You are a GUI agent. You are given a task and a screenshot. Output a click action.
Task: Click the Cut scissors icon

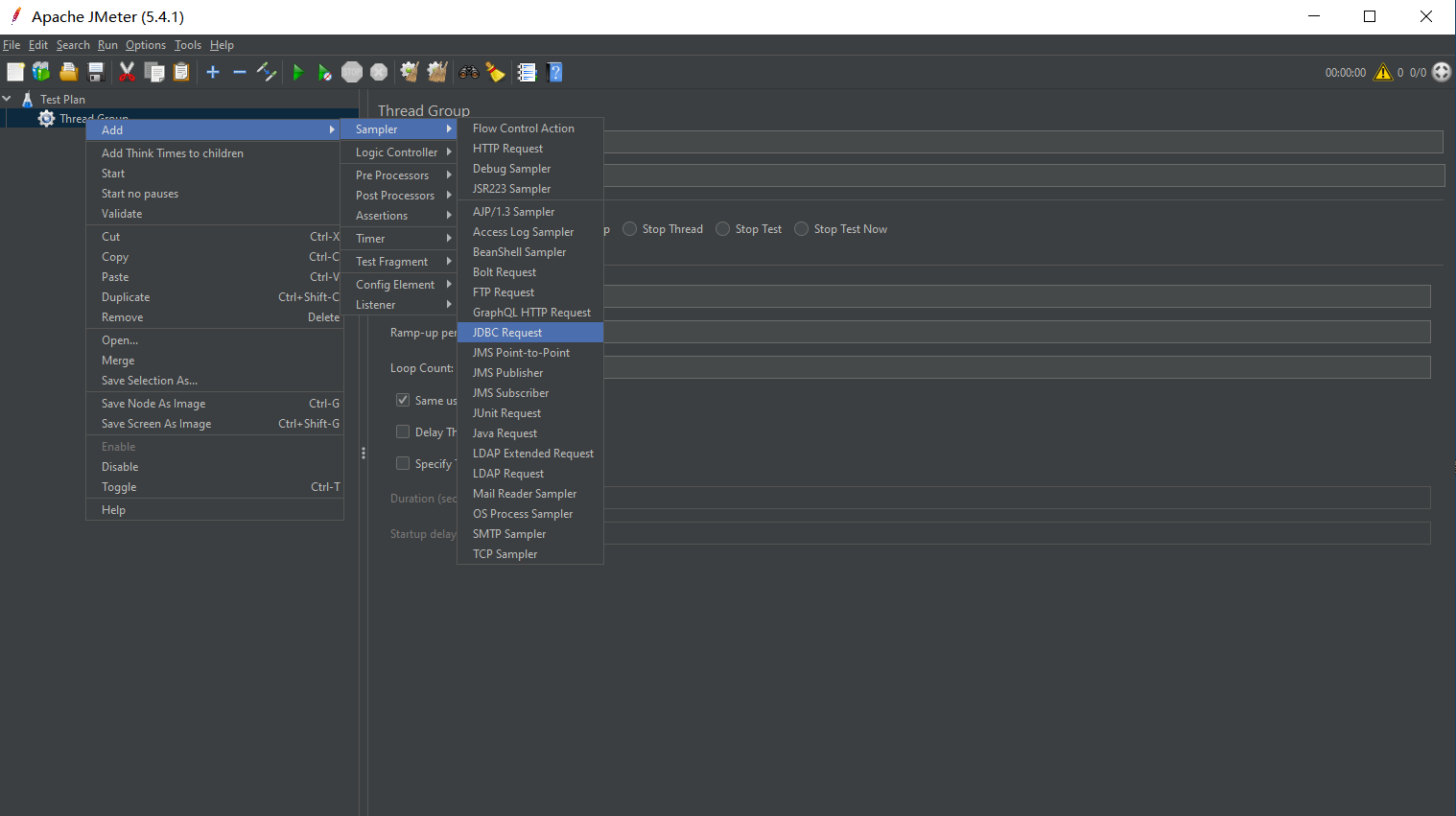coord(127,72)
